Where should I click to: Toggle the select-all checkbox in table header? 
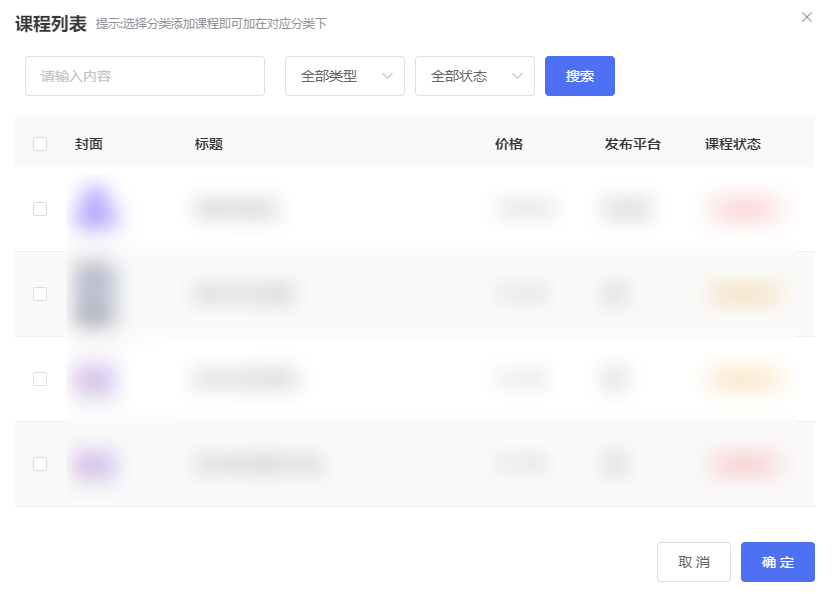coord(40,144)
